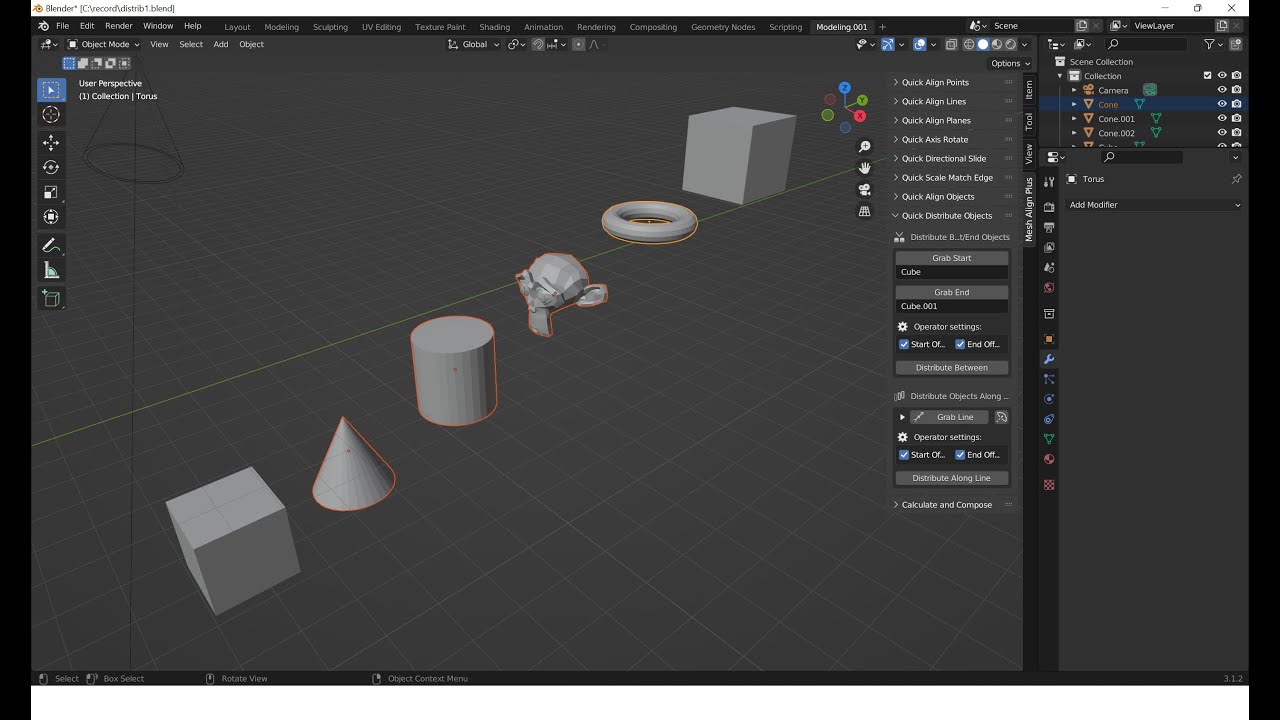This screenshot has width=1280, height=720.
Task: Pin the Torus properties panel
Action: pos(1236,179)
